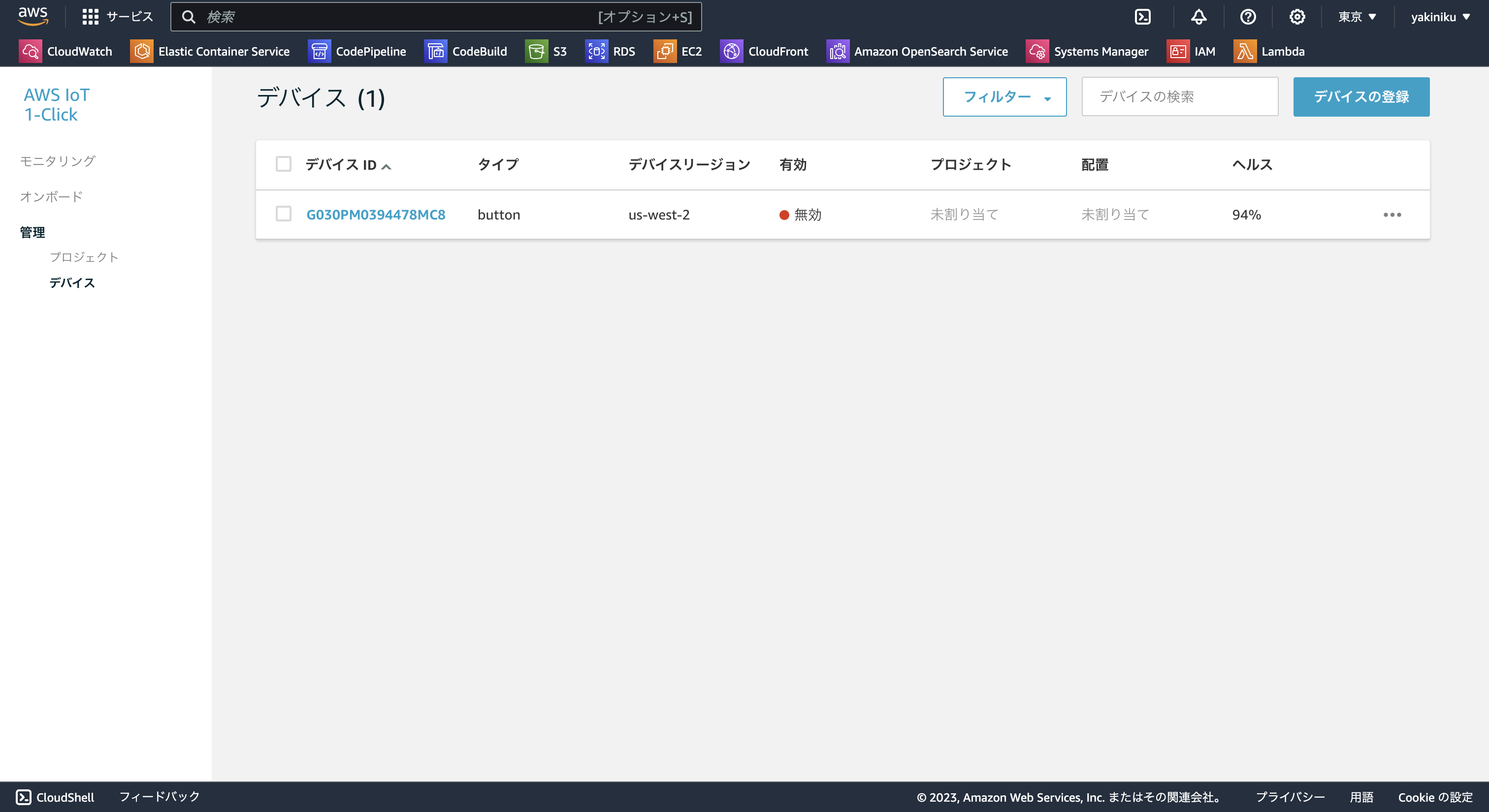Click the AWS logo home icon
Screen dimensions: 1489x812
(x=32, y=16)
